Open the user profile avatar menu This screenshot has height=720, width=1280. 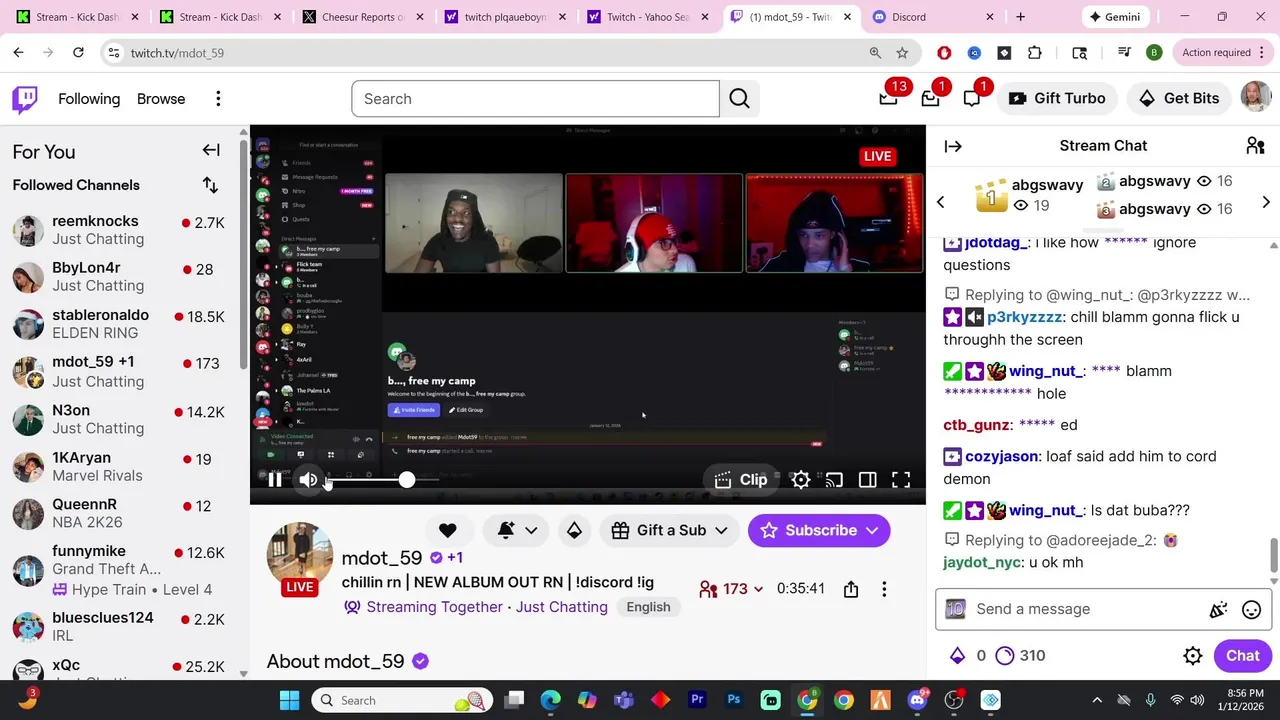[x=1256, y=97]
